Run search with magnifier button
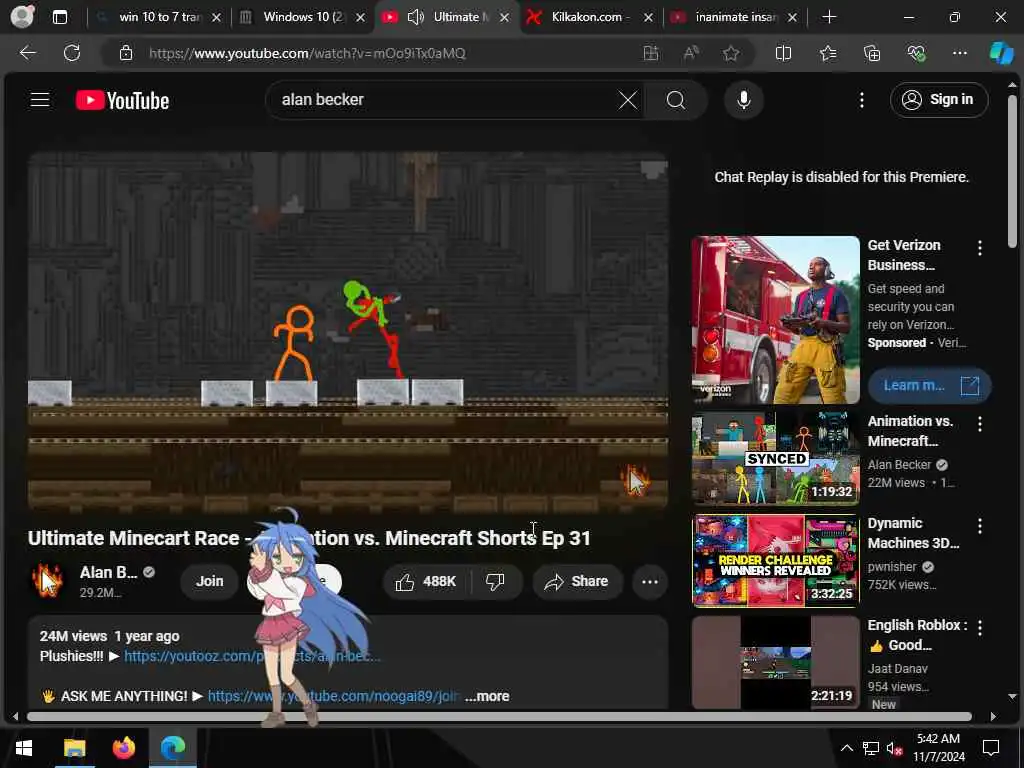Screen dimensions: 1024x768 pos(676,100)
